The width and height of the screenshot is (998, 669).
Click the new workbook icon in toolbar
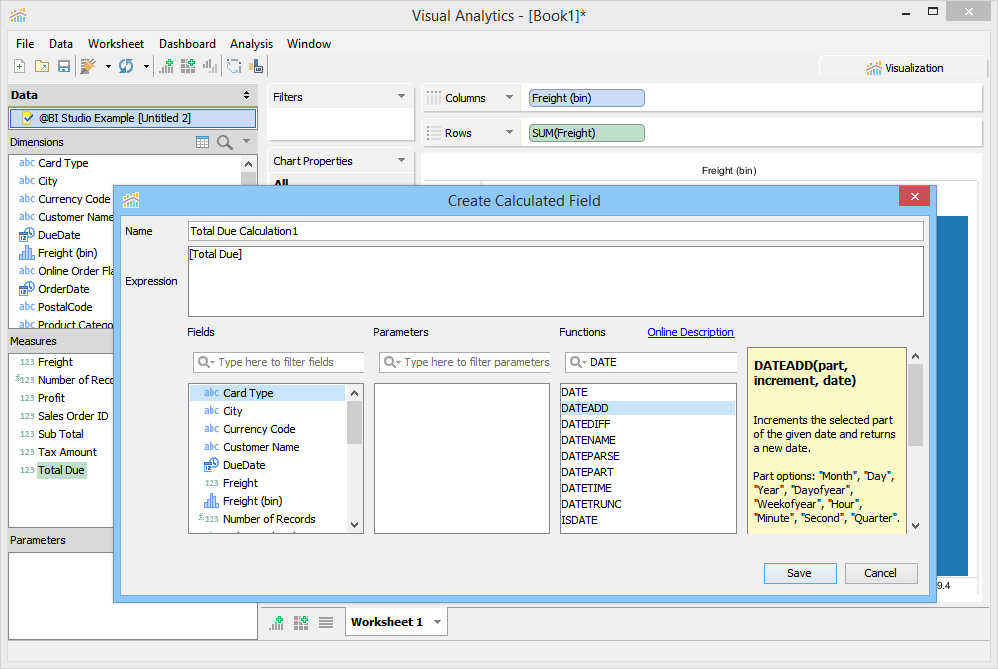coord(19,67)
